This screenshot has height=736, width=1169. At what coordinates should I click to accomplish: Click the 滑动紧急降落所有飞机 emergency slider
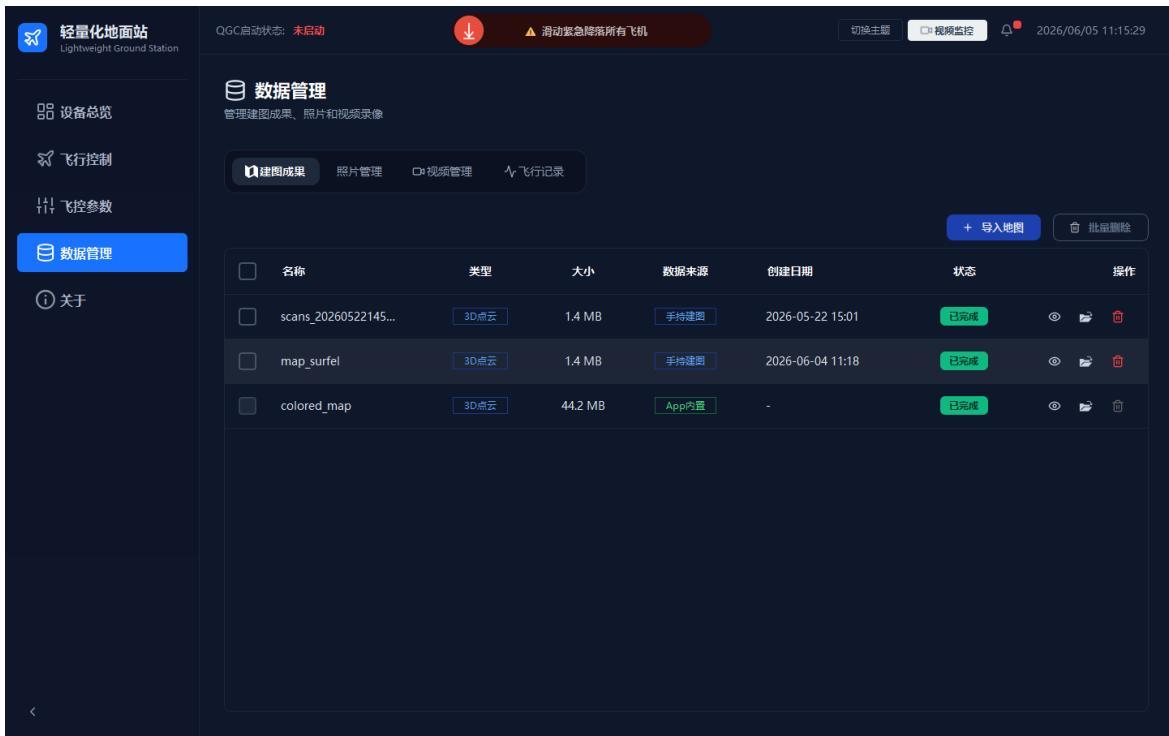[x=582, y=31]
